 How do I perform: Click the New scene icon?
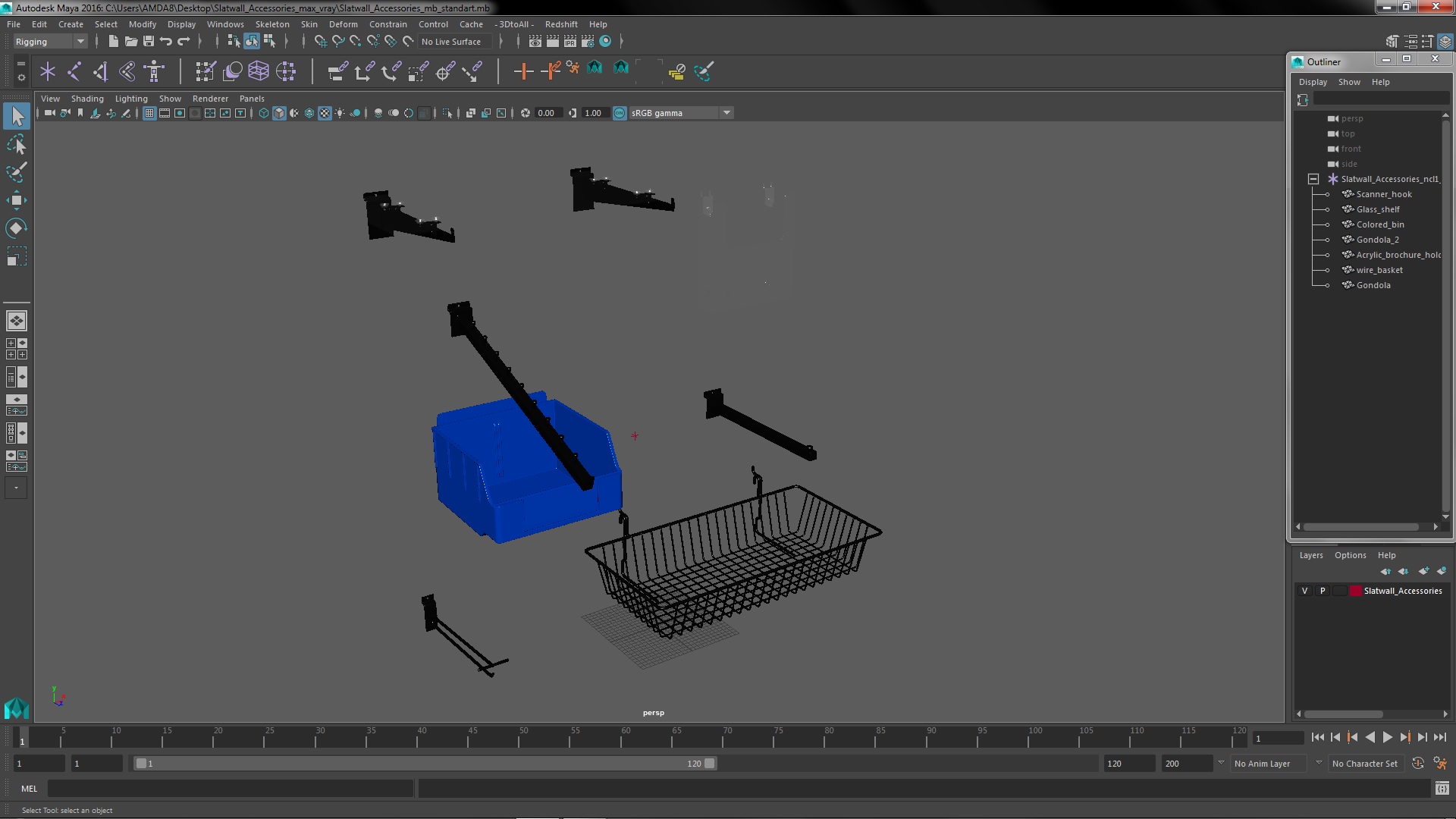click(x=113, y=42)
